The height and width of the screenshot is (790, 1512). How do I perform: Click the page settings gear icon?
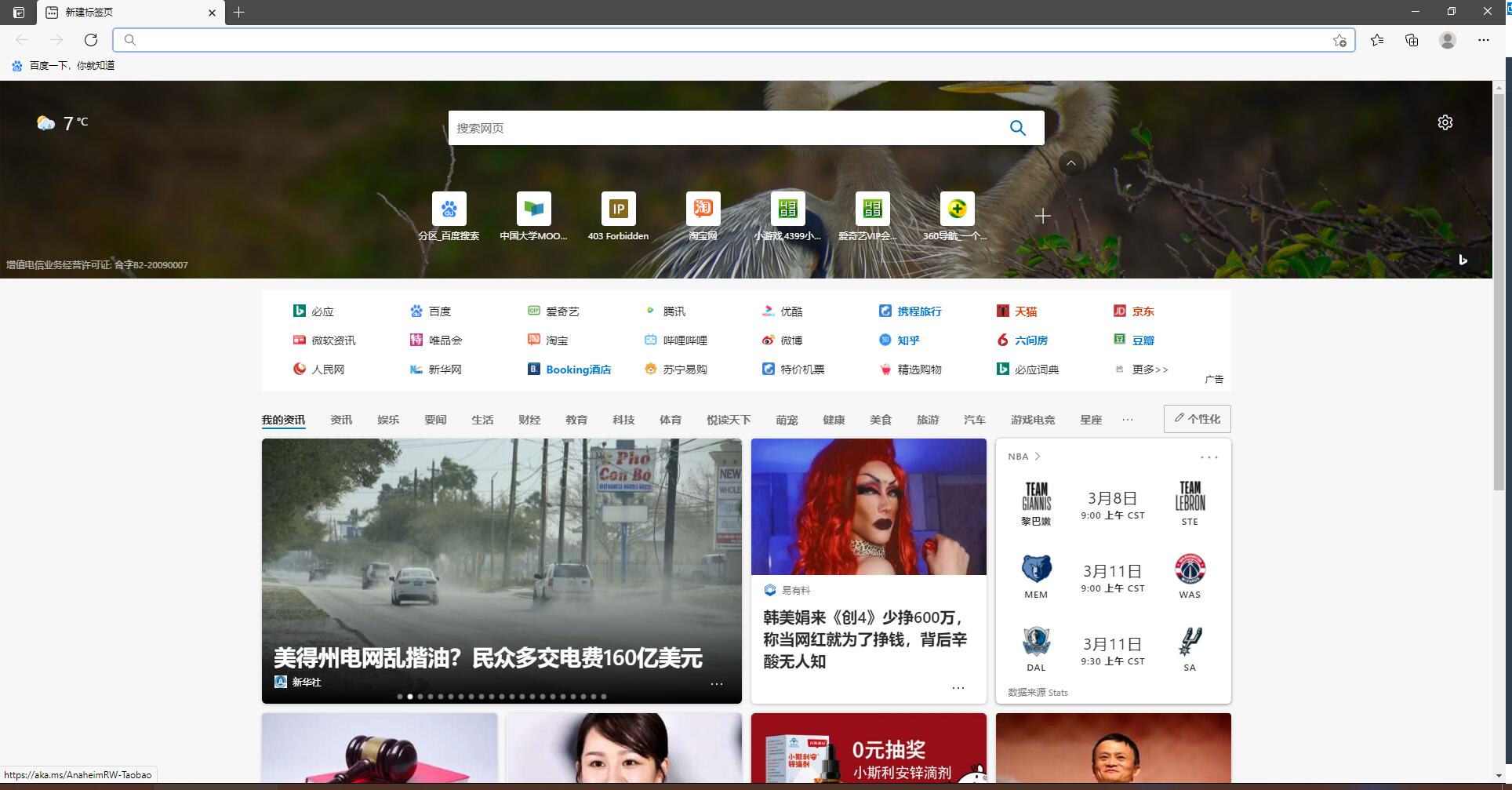click(1445, 122)
